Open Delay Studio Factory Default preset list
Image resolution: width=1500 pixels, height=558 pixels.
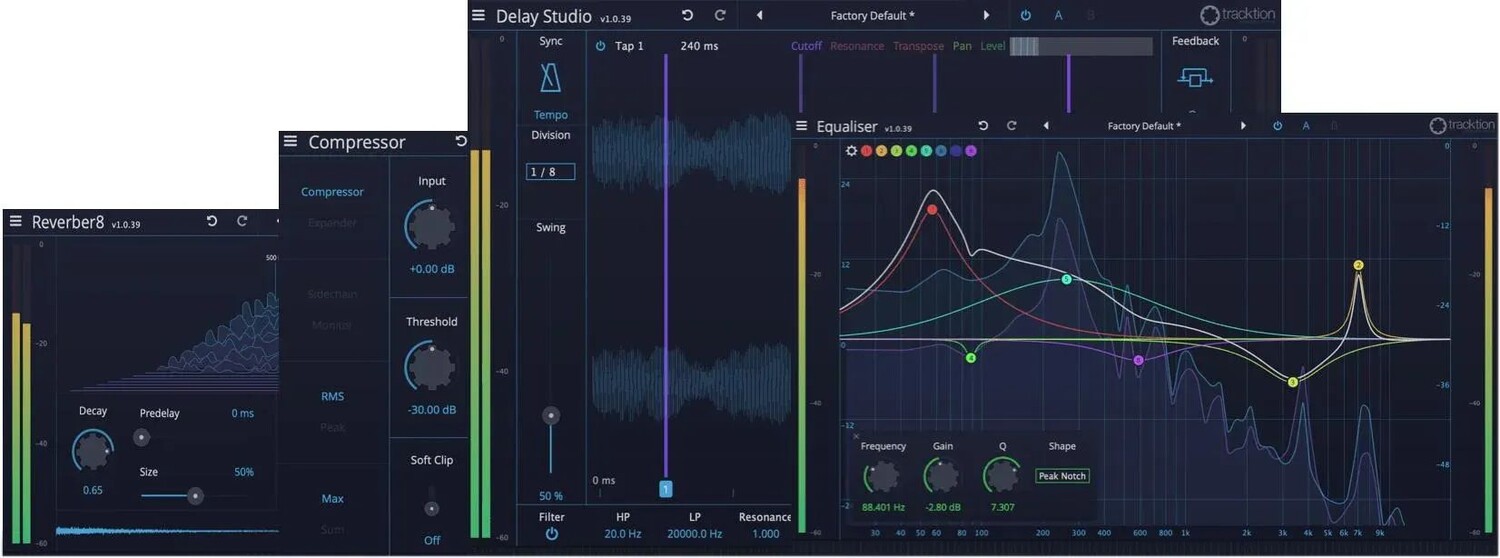click(872, 15)
